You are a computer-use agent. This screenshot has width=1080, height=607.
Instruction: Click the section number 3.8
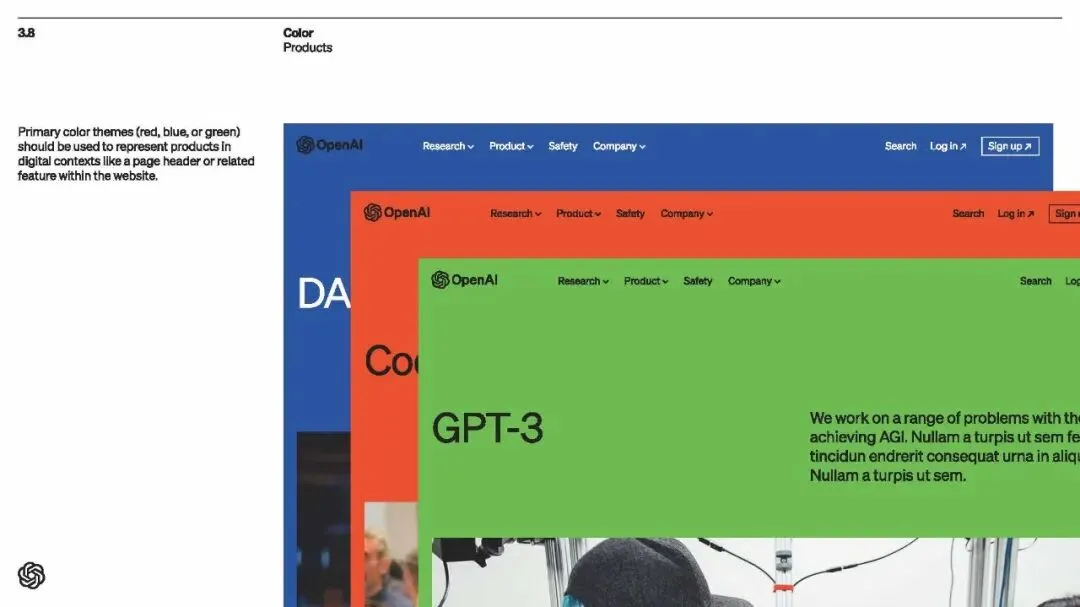click(x=26, y=32)
